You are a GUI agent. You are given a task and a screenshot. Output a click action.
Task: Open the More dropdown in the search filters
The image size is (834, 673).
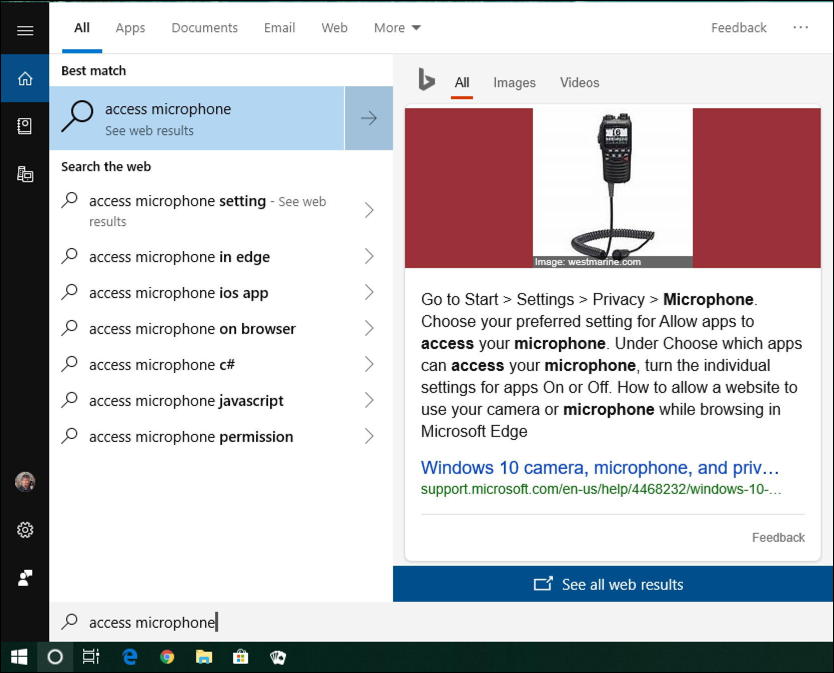[x=396, y=28]
